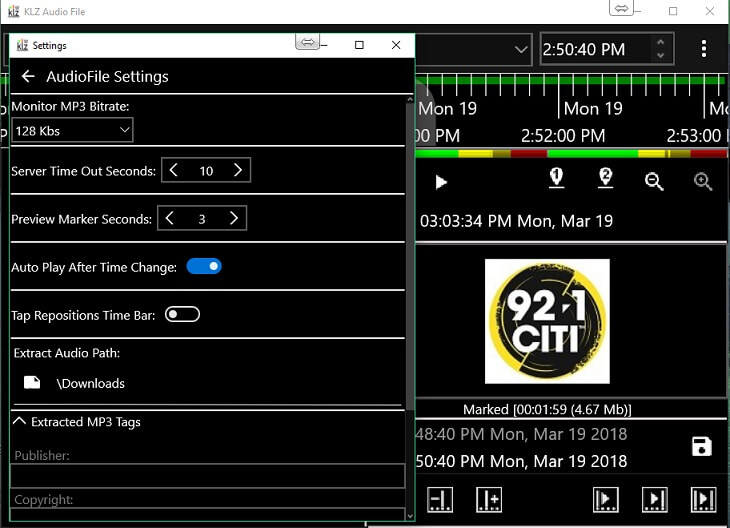Maximize the KLZ Audio File window
The image size is (730, 528).
click(673, 11)
